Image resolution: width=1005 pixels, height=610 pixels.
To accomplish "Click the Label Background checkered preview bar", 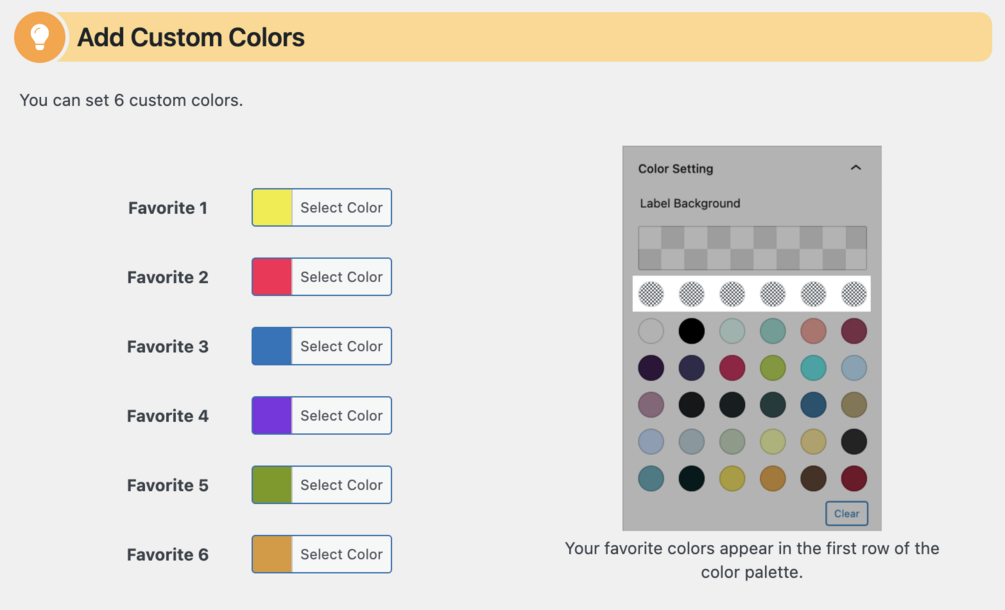I will [x=752, y=247].
